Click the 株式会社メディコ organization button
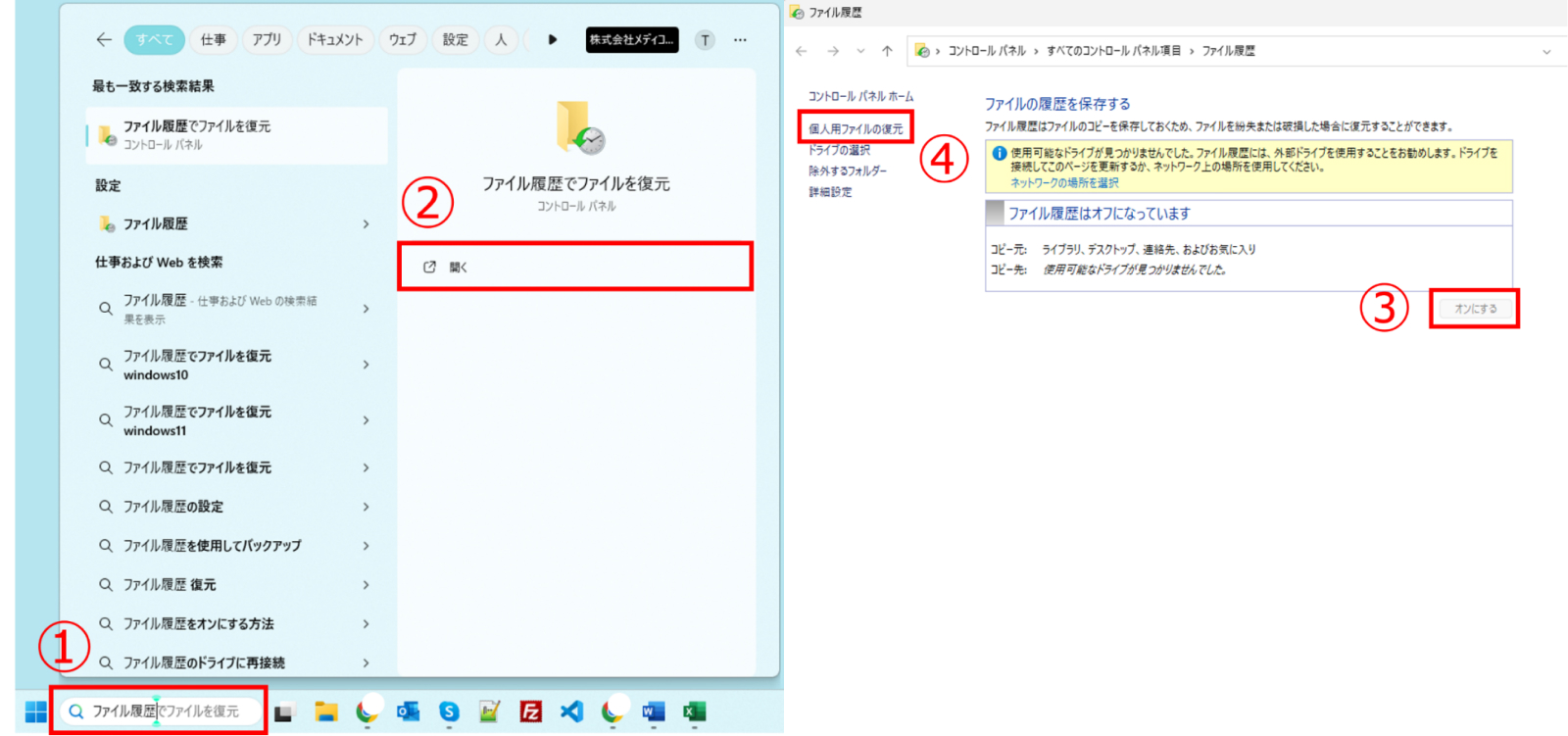 click(x=632, y=40)
